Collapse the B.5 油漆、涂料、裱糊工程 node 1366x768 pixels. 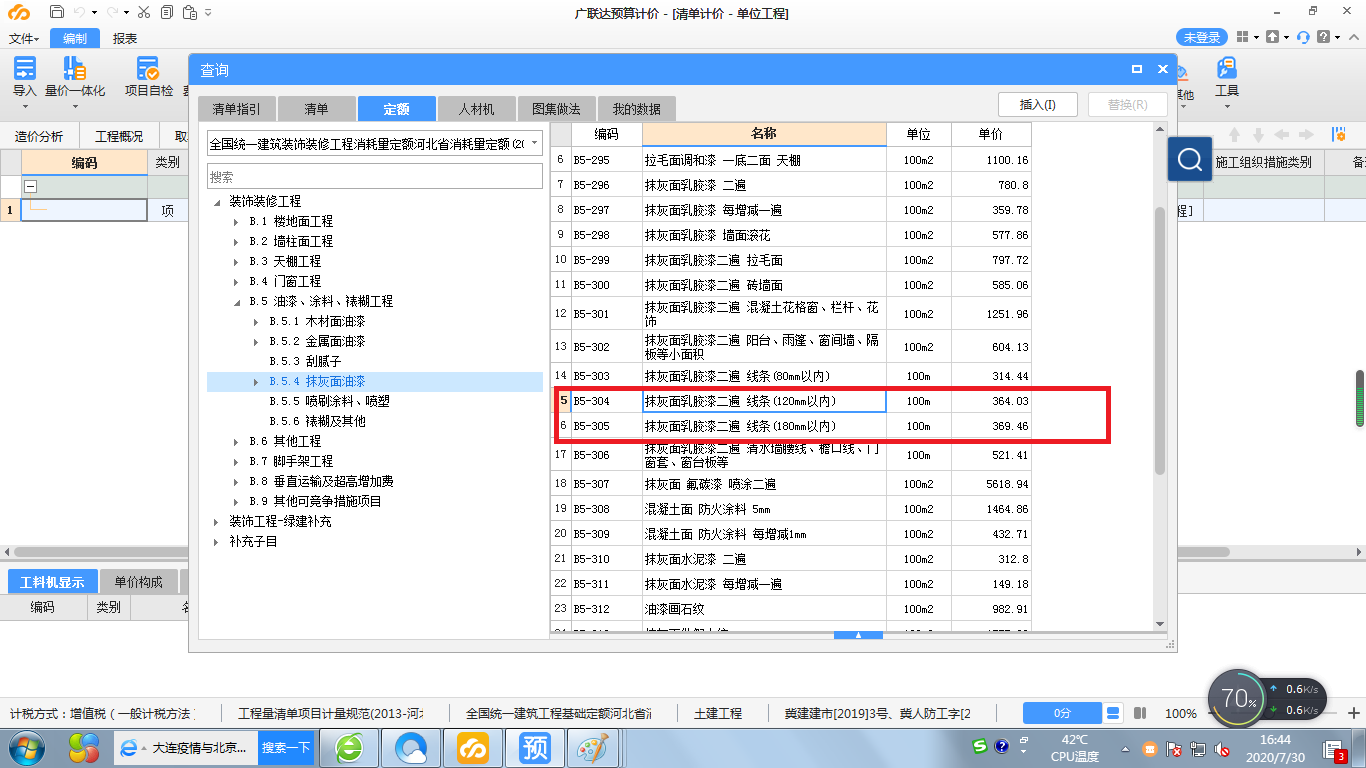coord(236,301)
